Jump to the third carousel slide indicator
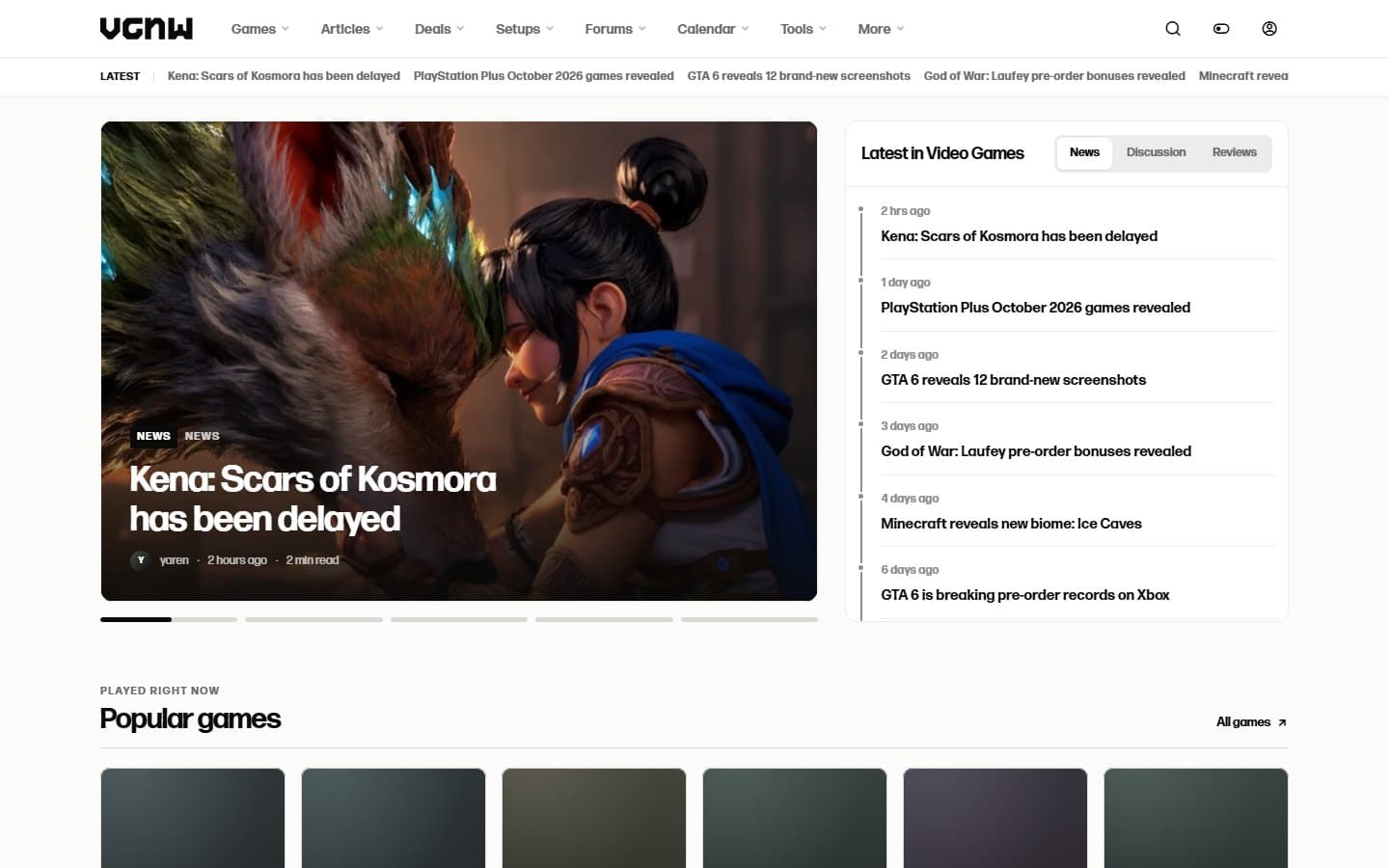The height and width of the screenshot is (868, 1389). pyautogui.click(x=459, y=619)
